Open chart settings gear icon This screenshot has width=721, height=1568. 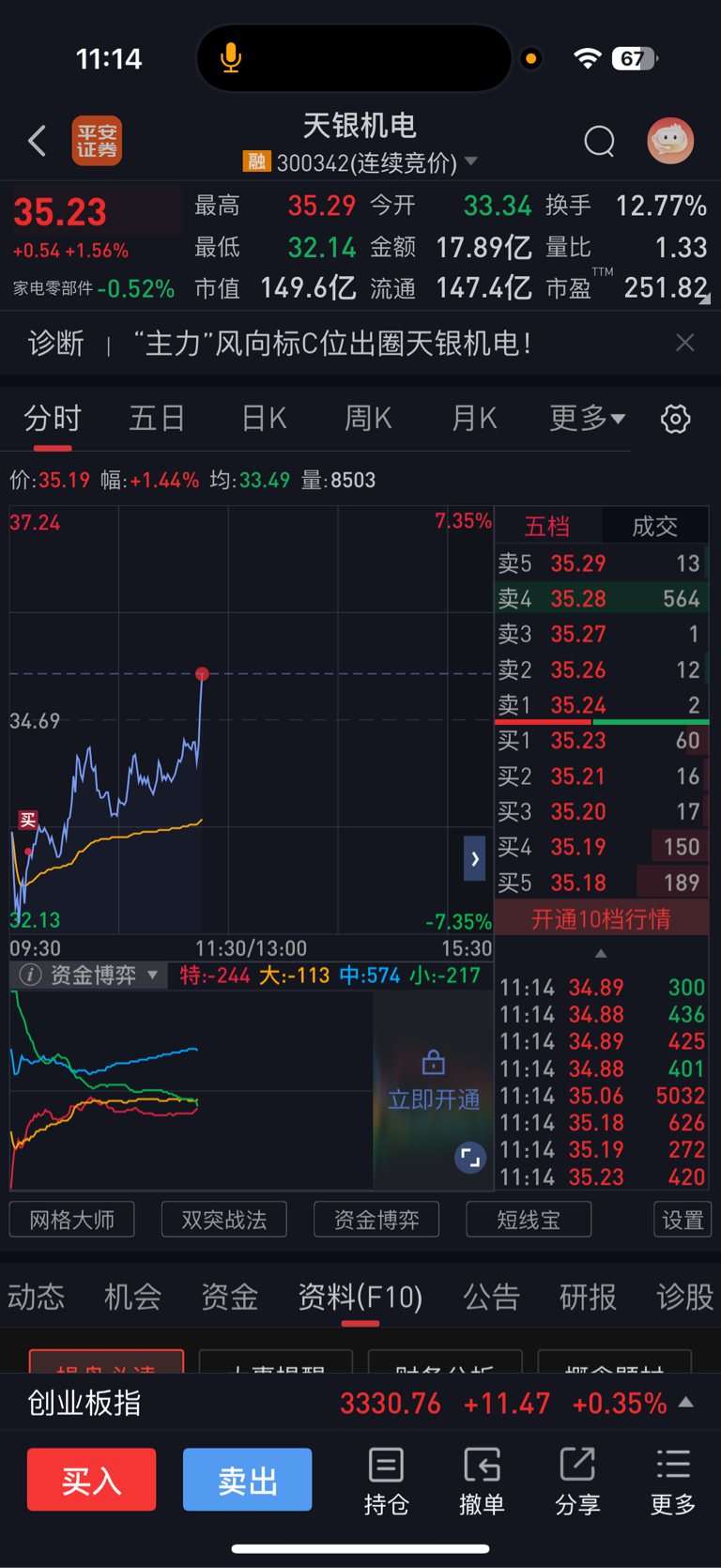click(x=676, y=419)
